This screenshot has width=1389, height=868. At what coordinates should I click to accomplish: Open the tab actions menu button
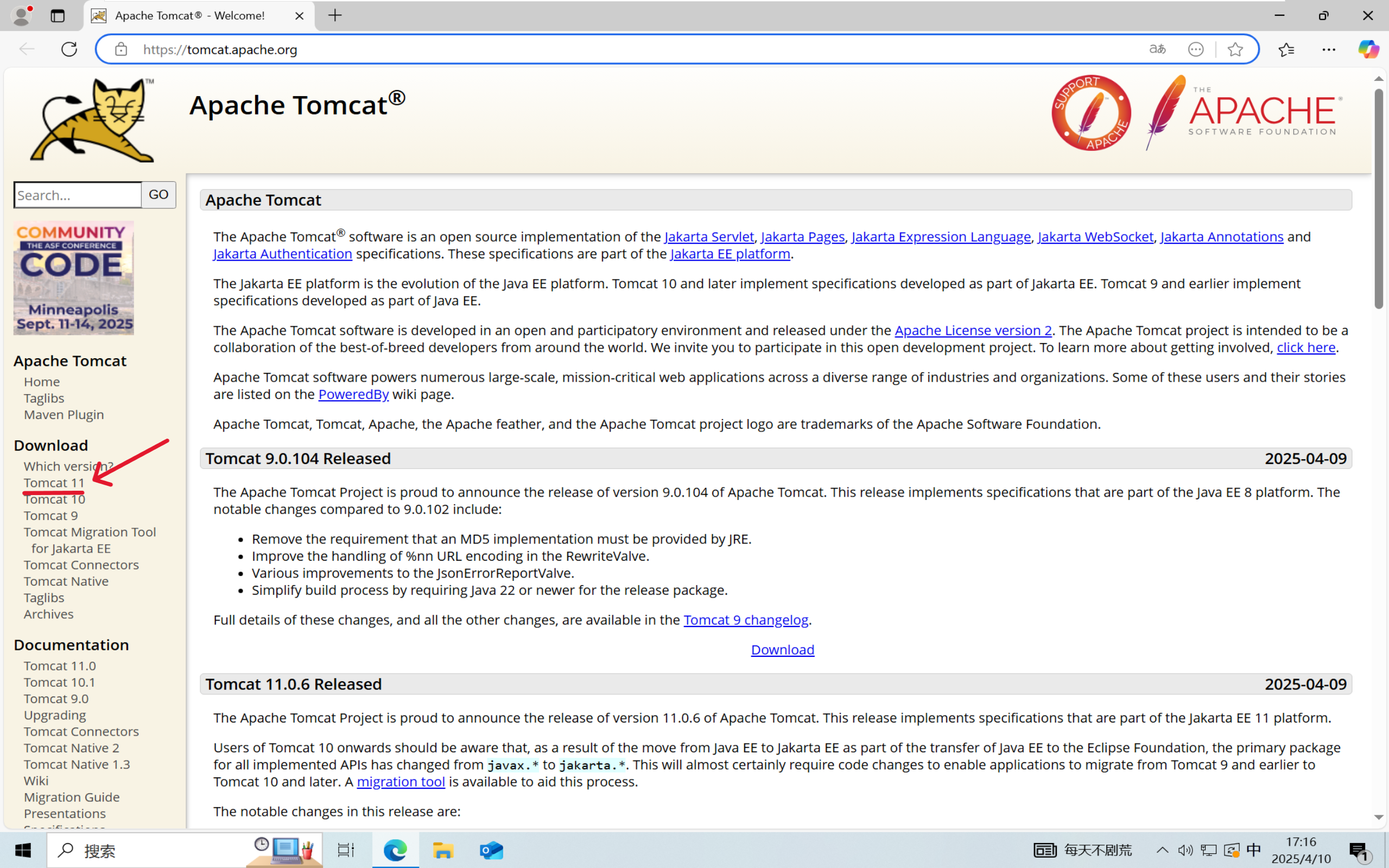(x=58, y=16)
